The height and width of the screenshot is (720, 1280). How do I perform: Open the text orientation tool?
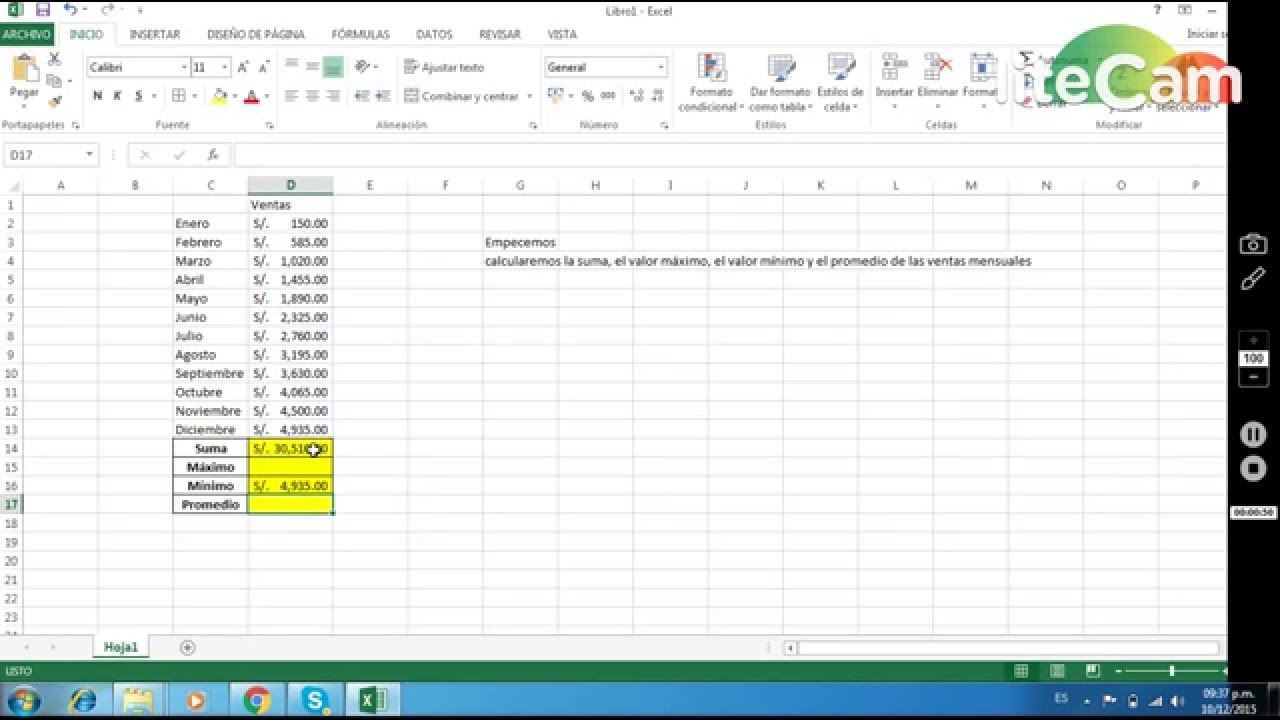tap(362, 66)
